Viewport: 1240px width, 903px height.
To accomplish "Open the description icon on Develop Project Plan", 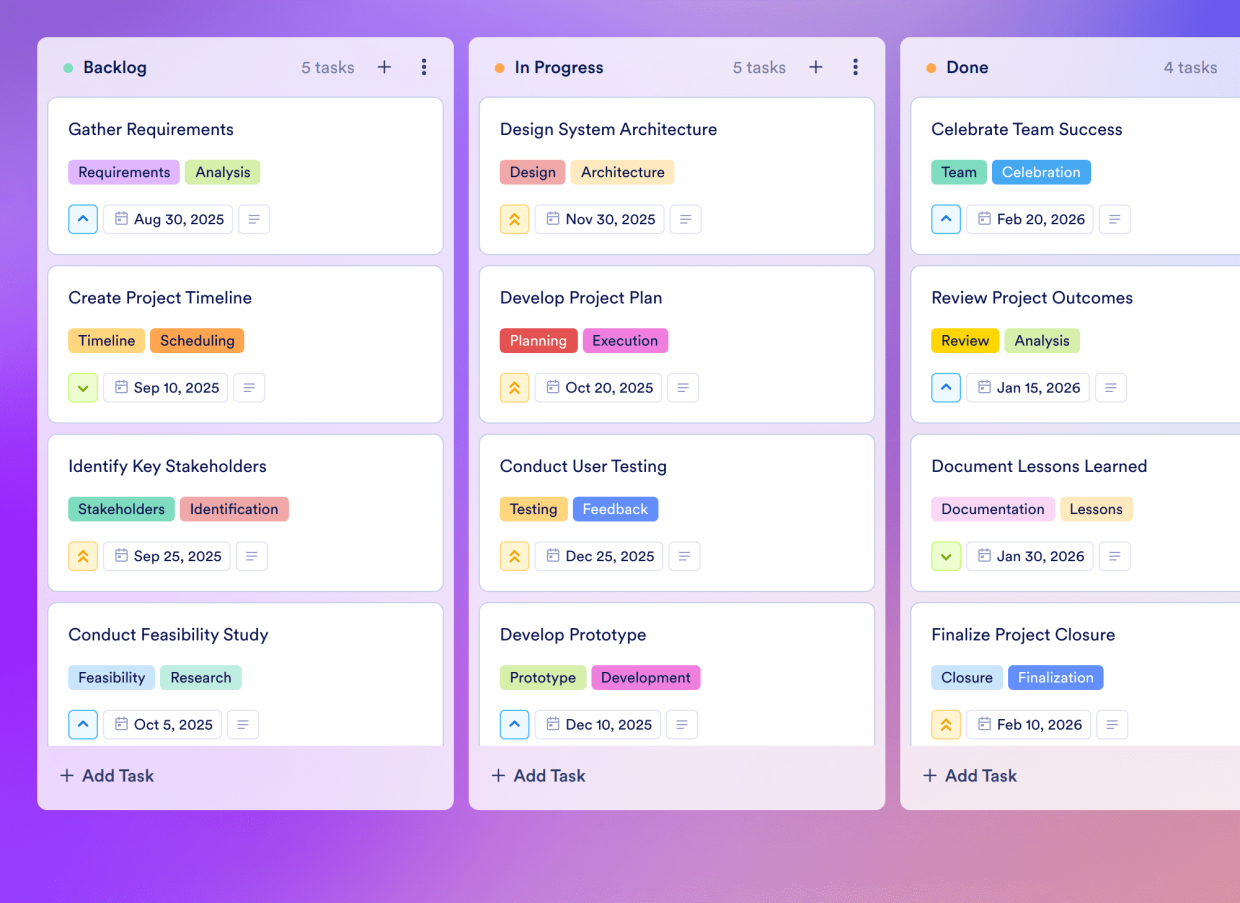I will (683, 387).
